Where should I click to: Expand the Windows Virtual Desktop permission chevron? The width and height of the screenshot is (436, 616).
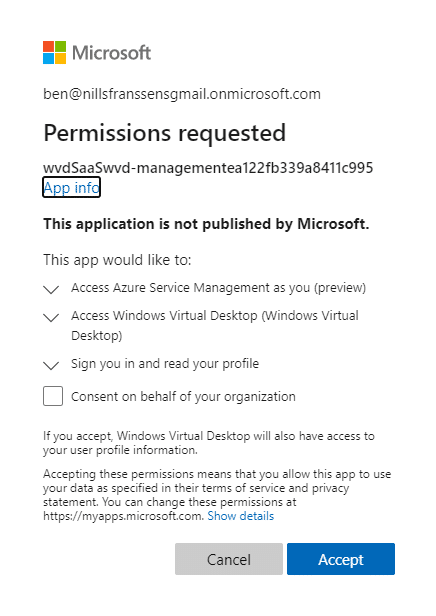click(51, 317)
